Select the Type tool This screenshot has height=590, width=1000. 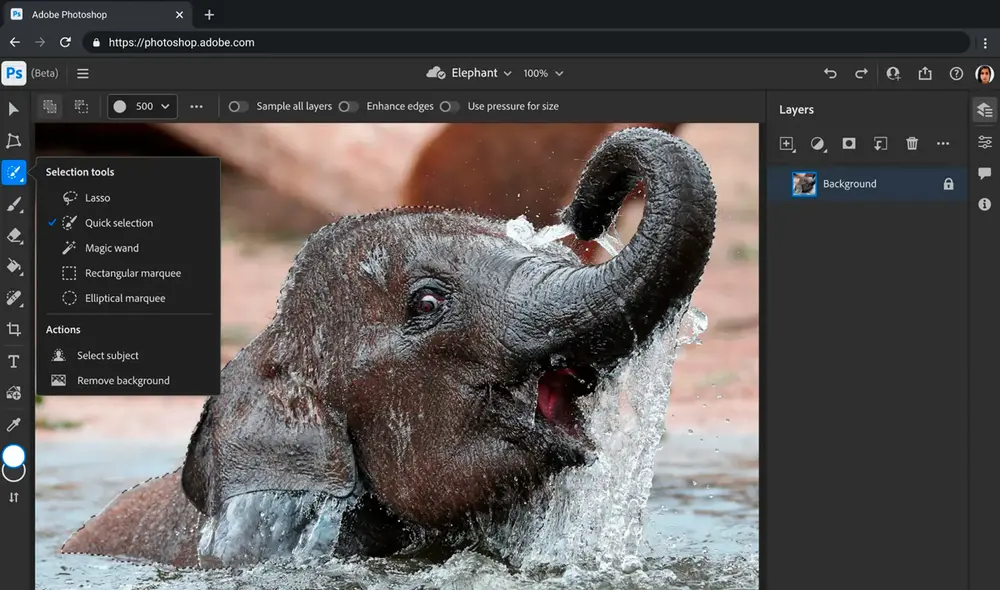point(13,361)
